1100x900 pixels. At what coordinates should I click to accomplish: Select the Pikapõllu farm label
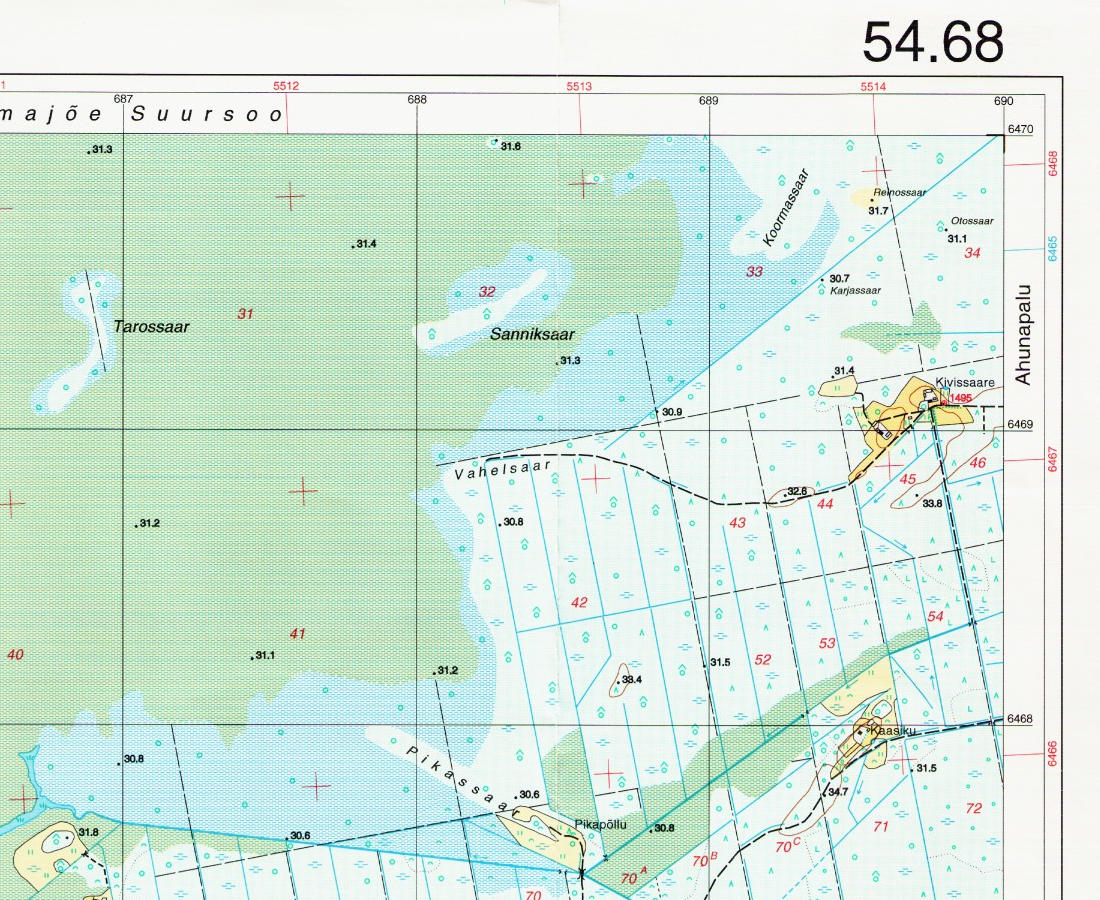point(600,824)
